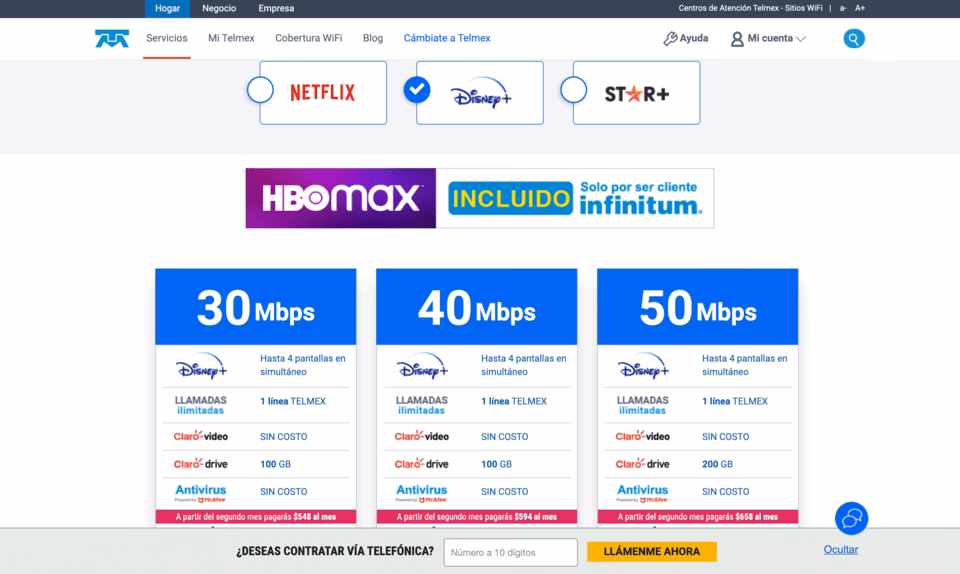The width and height of the screenshot is (960, 574).
Task: Click Llamadas ilimitadas logo in 50 Mbps card
Action: pyautogui.click(x=642, y=405)
